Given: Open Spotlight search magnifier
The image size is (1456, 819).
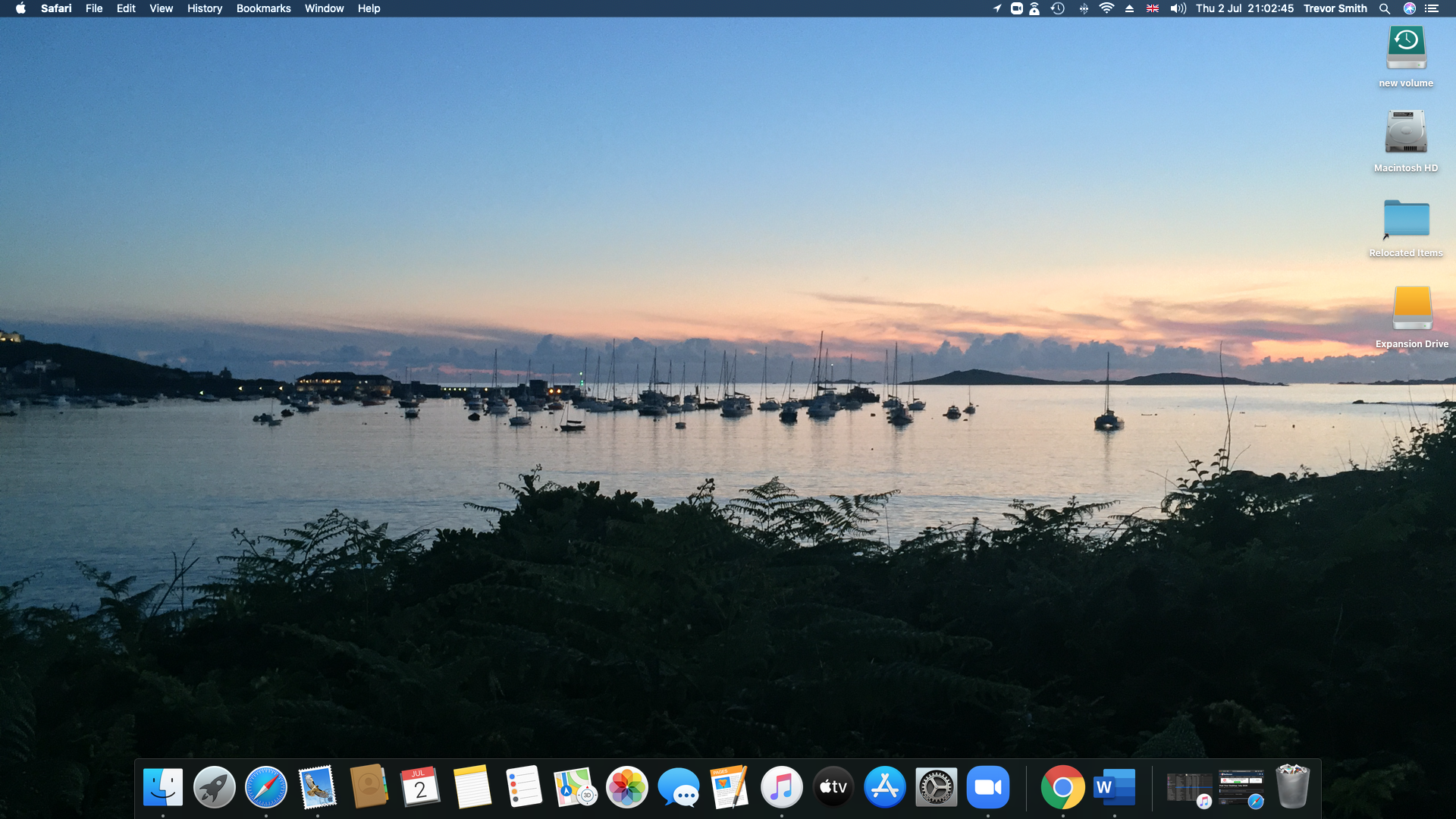Looking at the screenshot, I should click(x=1385, y=8).
